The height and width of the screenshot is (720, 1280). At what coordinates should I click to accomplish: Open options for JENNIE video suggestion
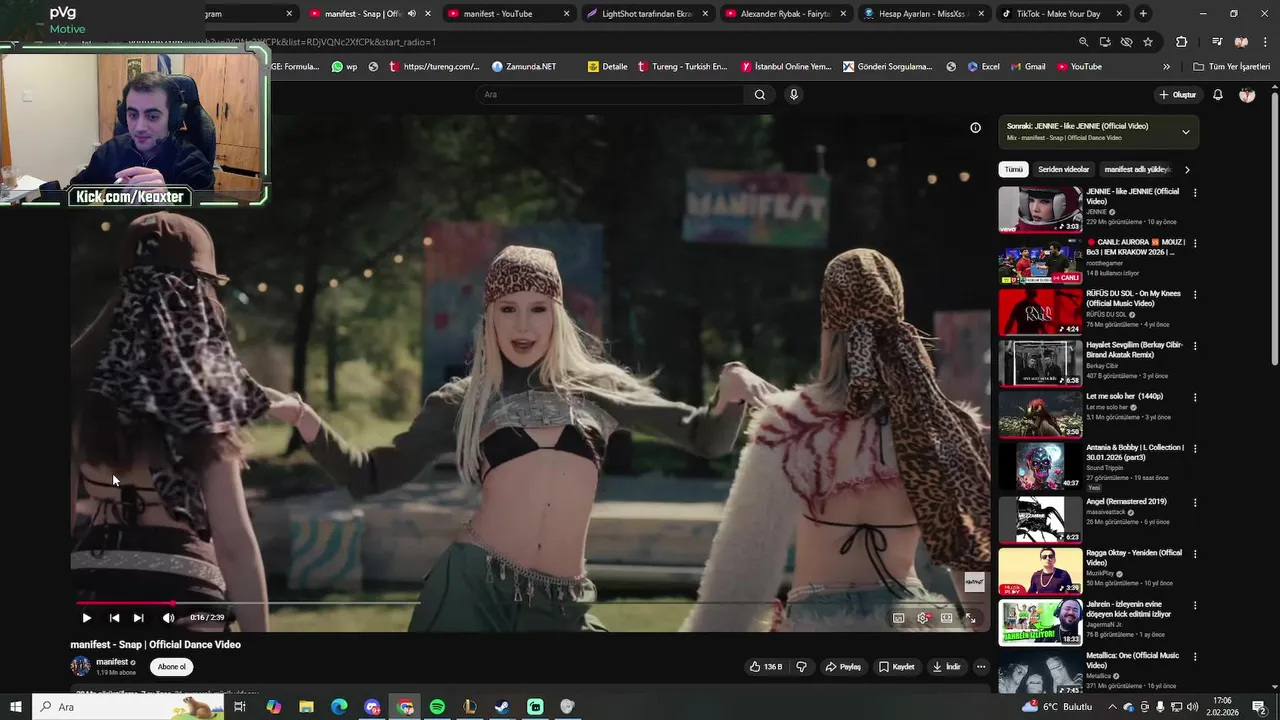(1194, 193)
